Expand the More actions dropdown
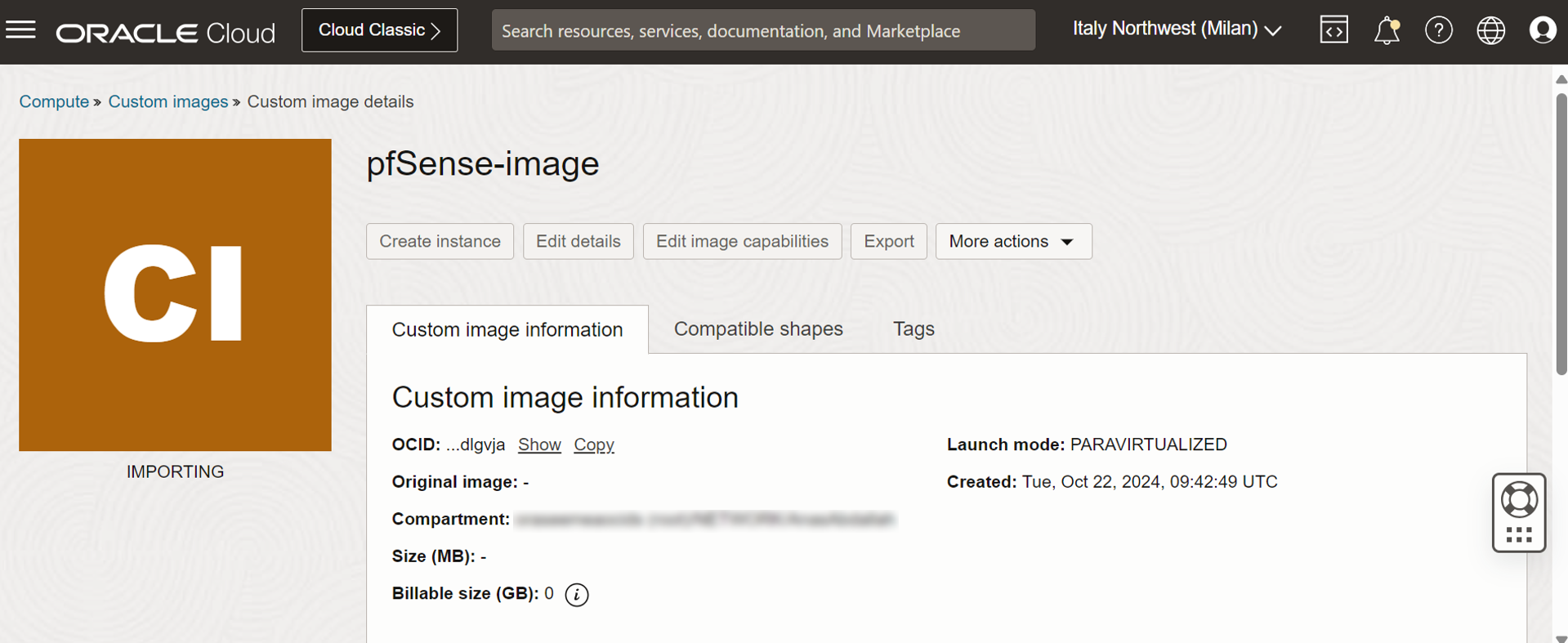The image size is (1568, 643). pos(1013,242)
